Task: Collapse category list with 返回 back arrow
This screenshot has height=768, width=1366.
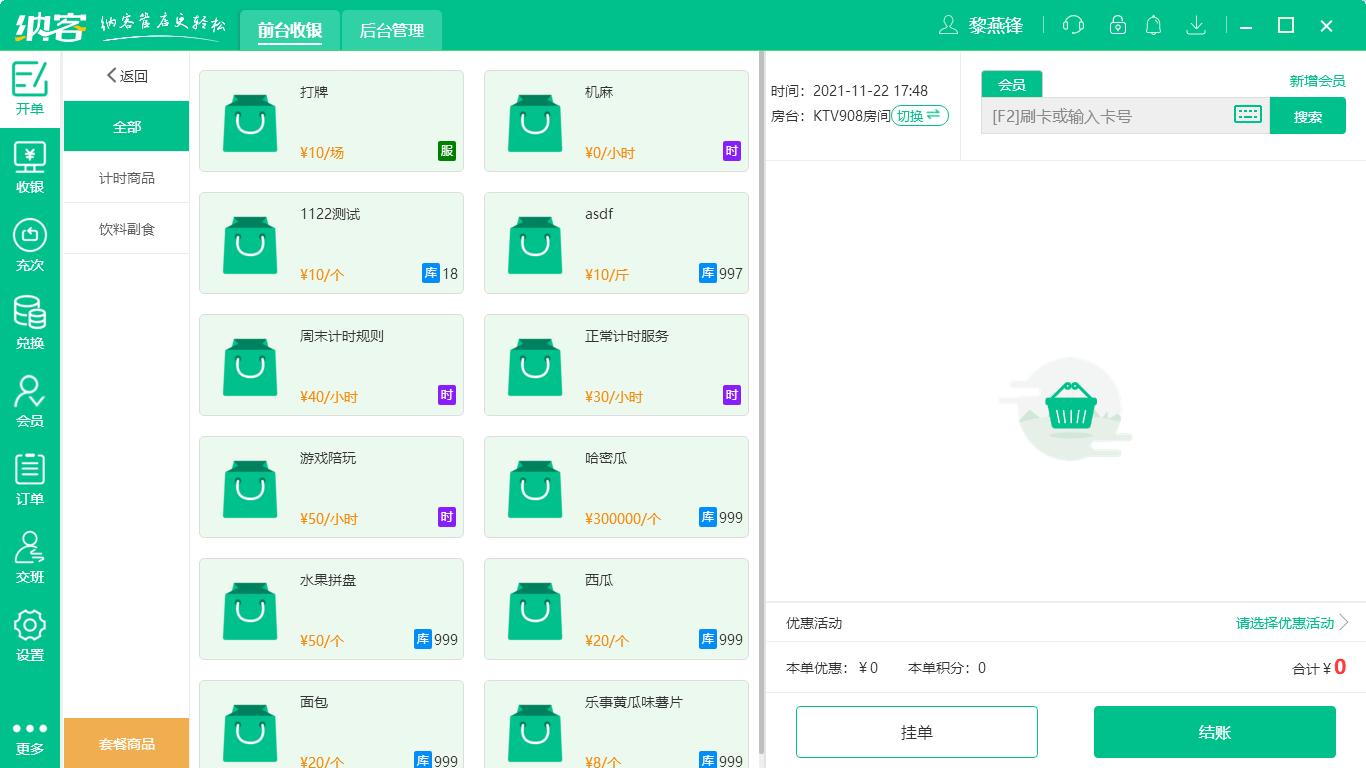Action: [x=125, y=75]
